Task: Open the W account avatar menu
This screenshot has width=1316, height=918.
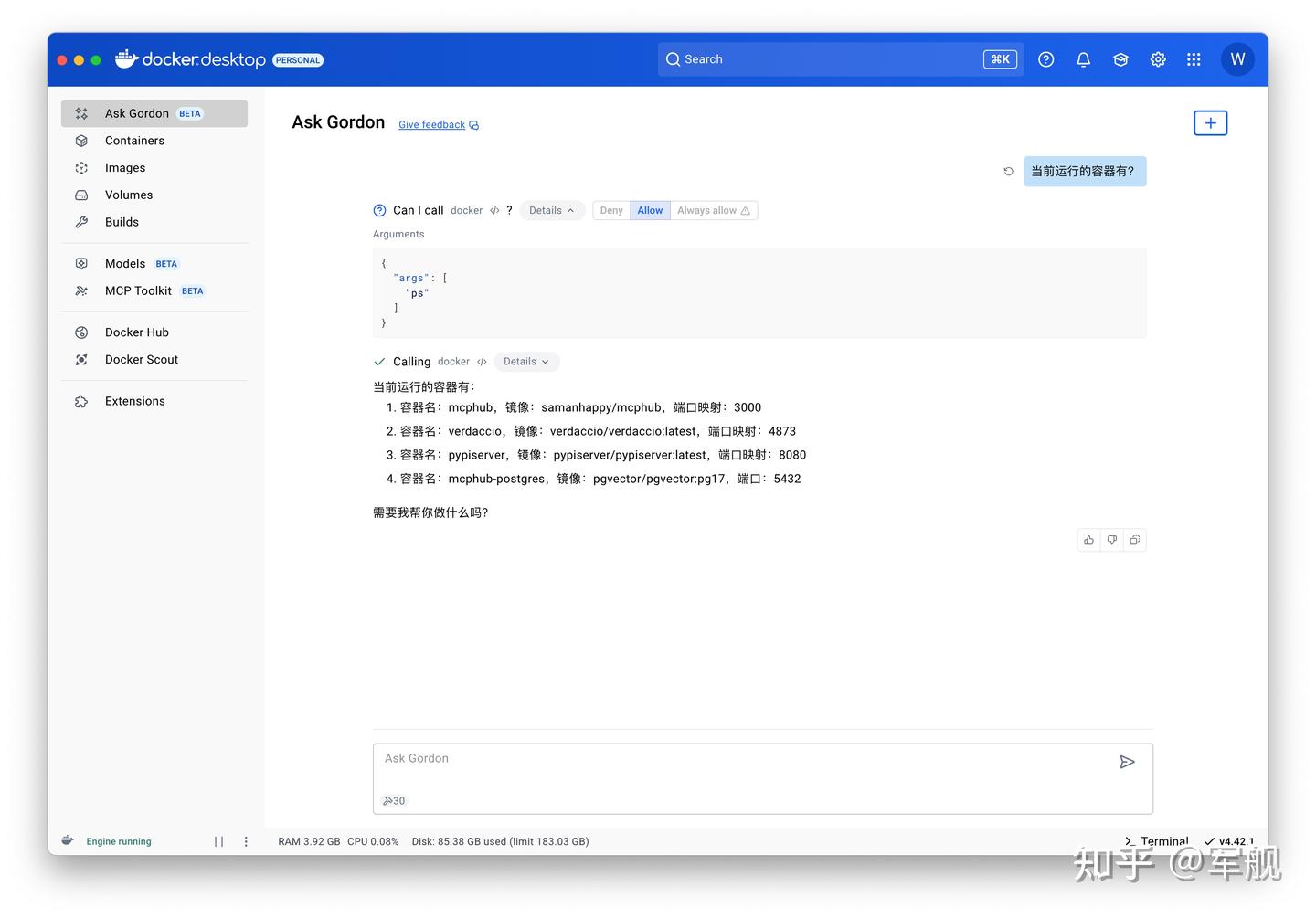Action: pos(1237,58)
